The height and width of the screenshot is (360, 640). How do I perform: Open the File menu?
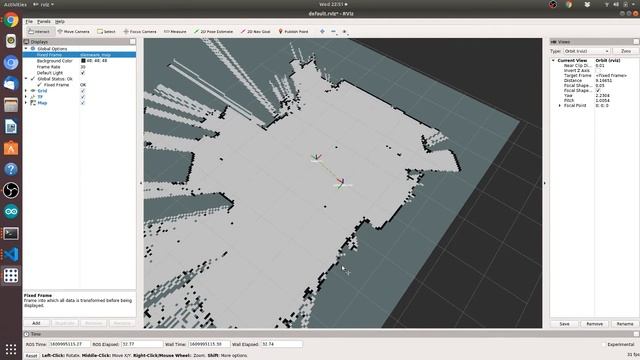point(29,22)
